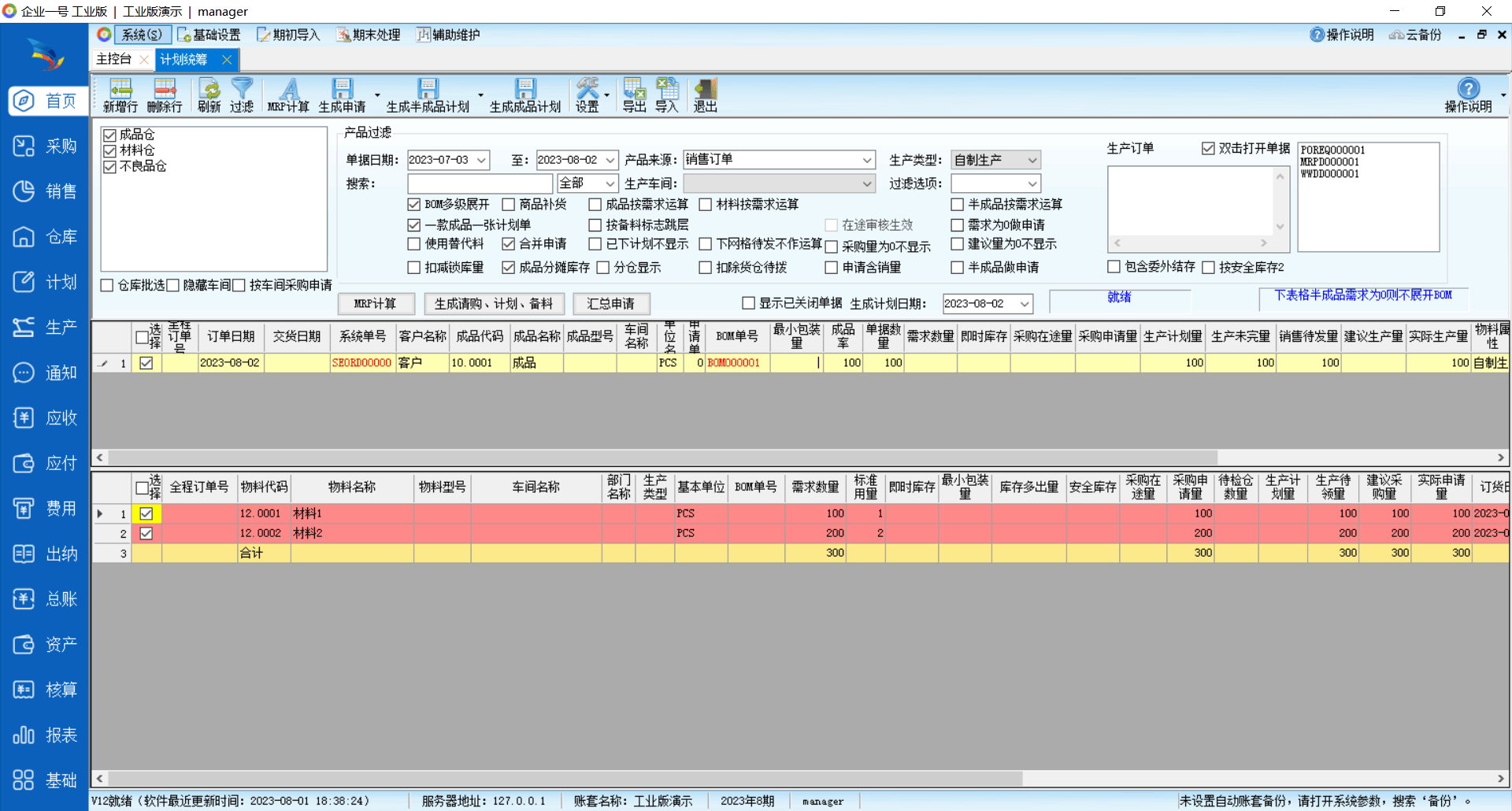1512x811 pixels.
Task: Uncheck the BOM多级展开 checkbox
Action: (x=414, y=205)
